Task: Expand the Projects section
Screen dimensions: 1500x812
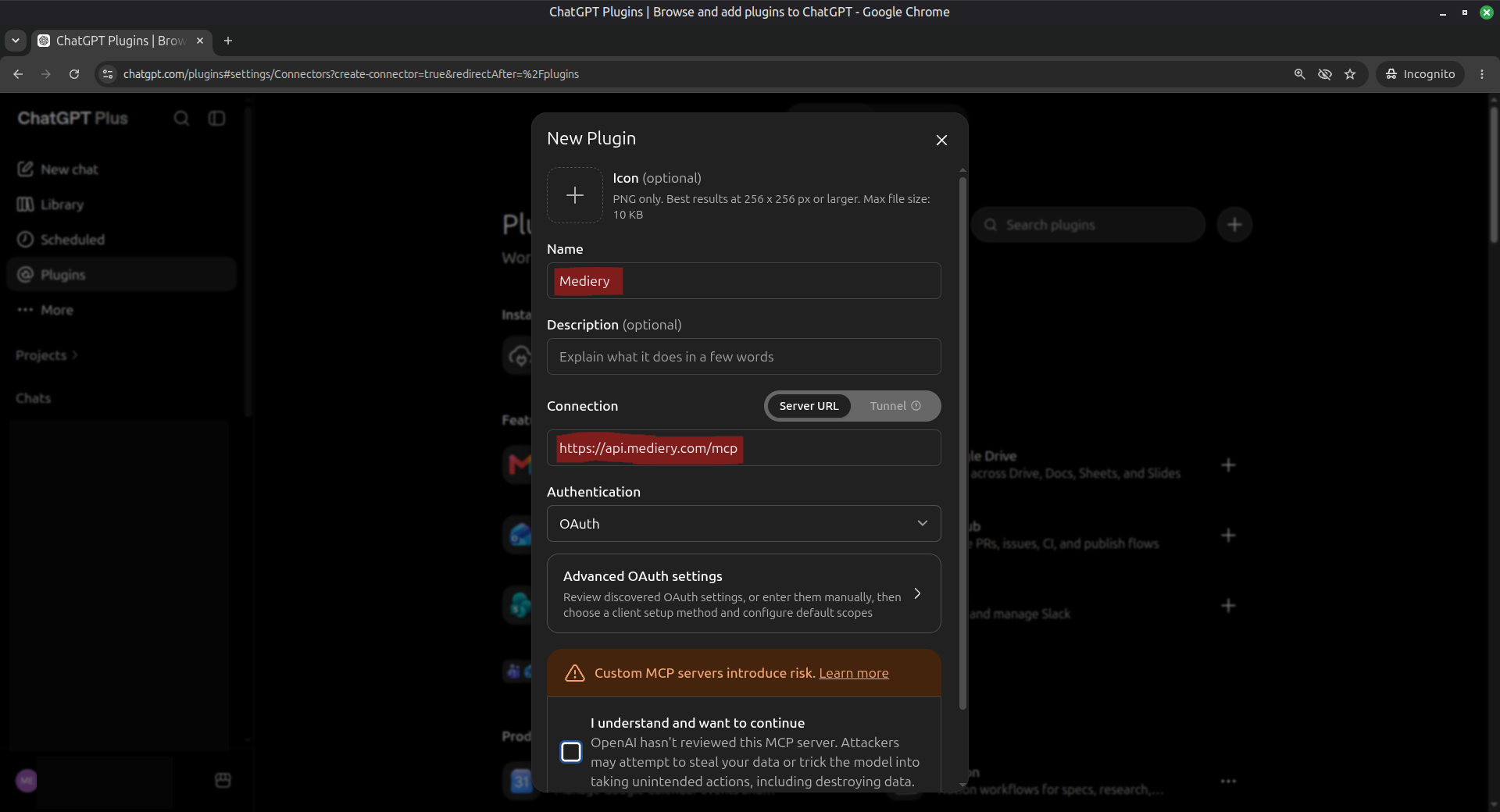Action: 47,355
